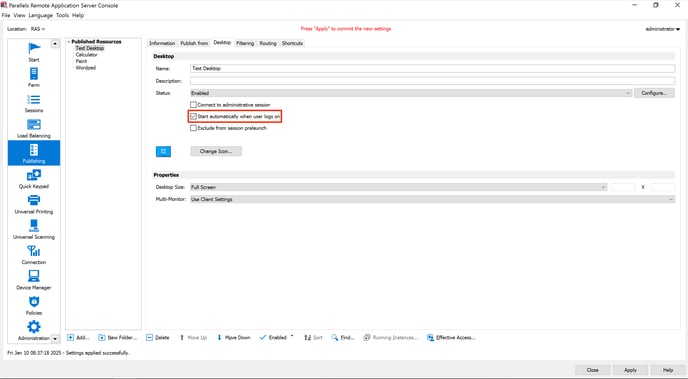Click the Name input field
The image size is (688, 379).
coord(432,68)
